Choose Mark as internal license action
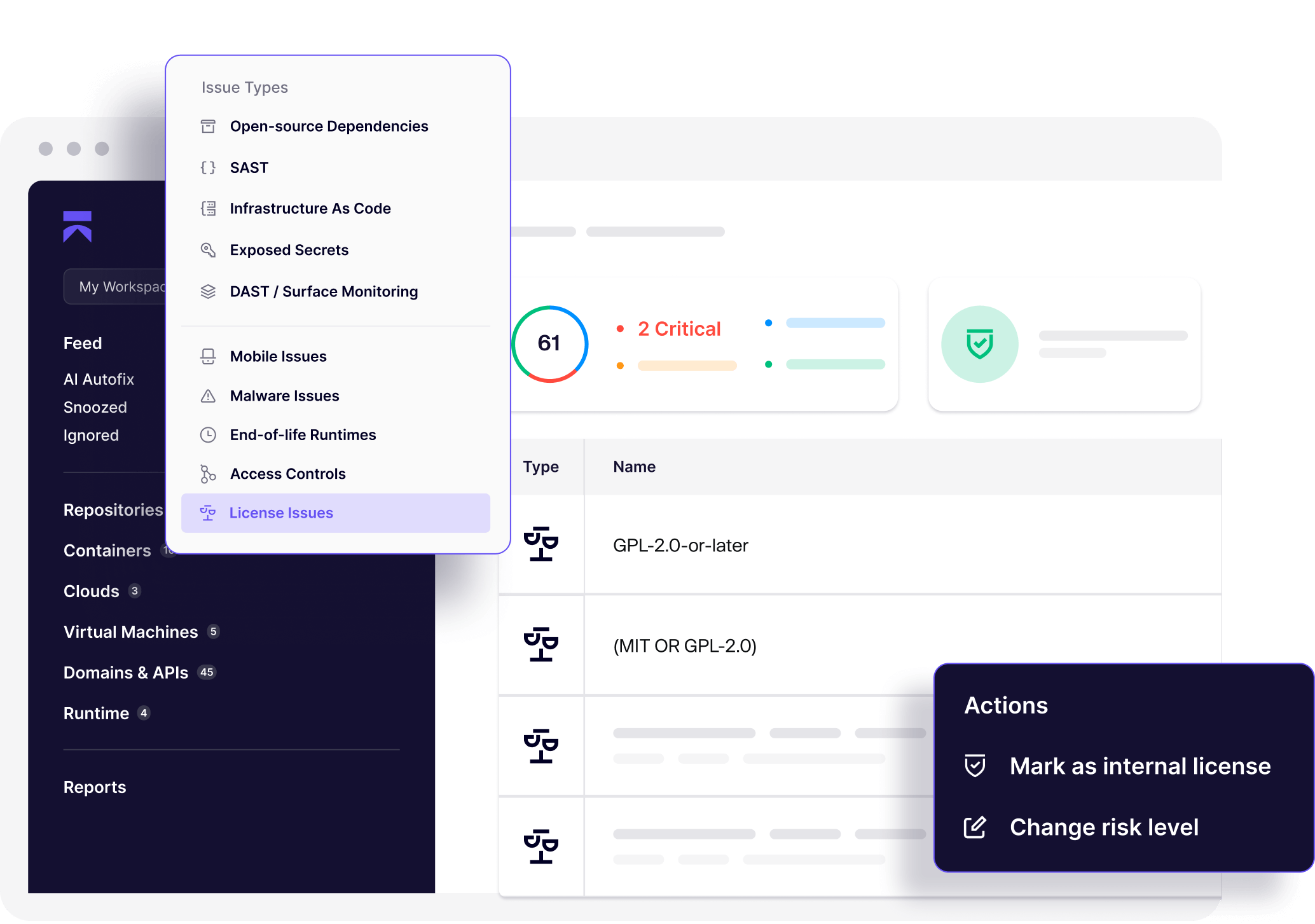 pos(1139,766)
